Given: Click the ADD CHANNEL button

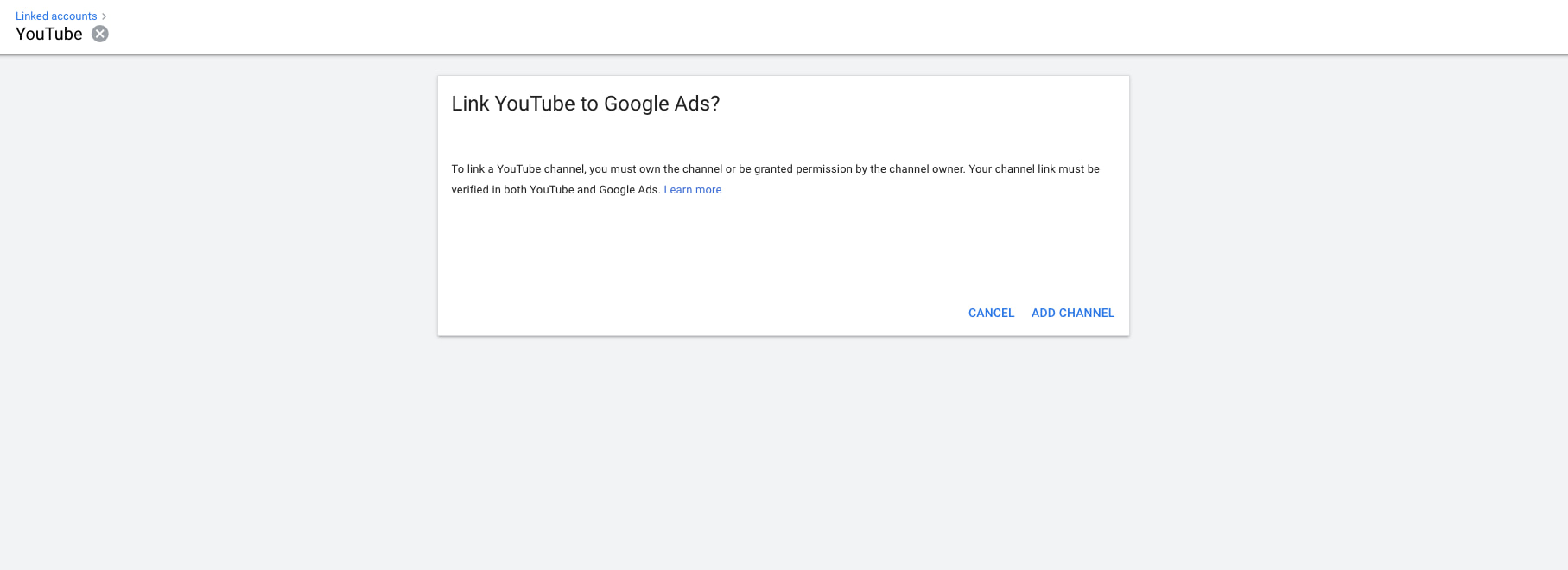Looking at the screenshot, I should click(x=1072, y=313).
